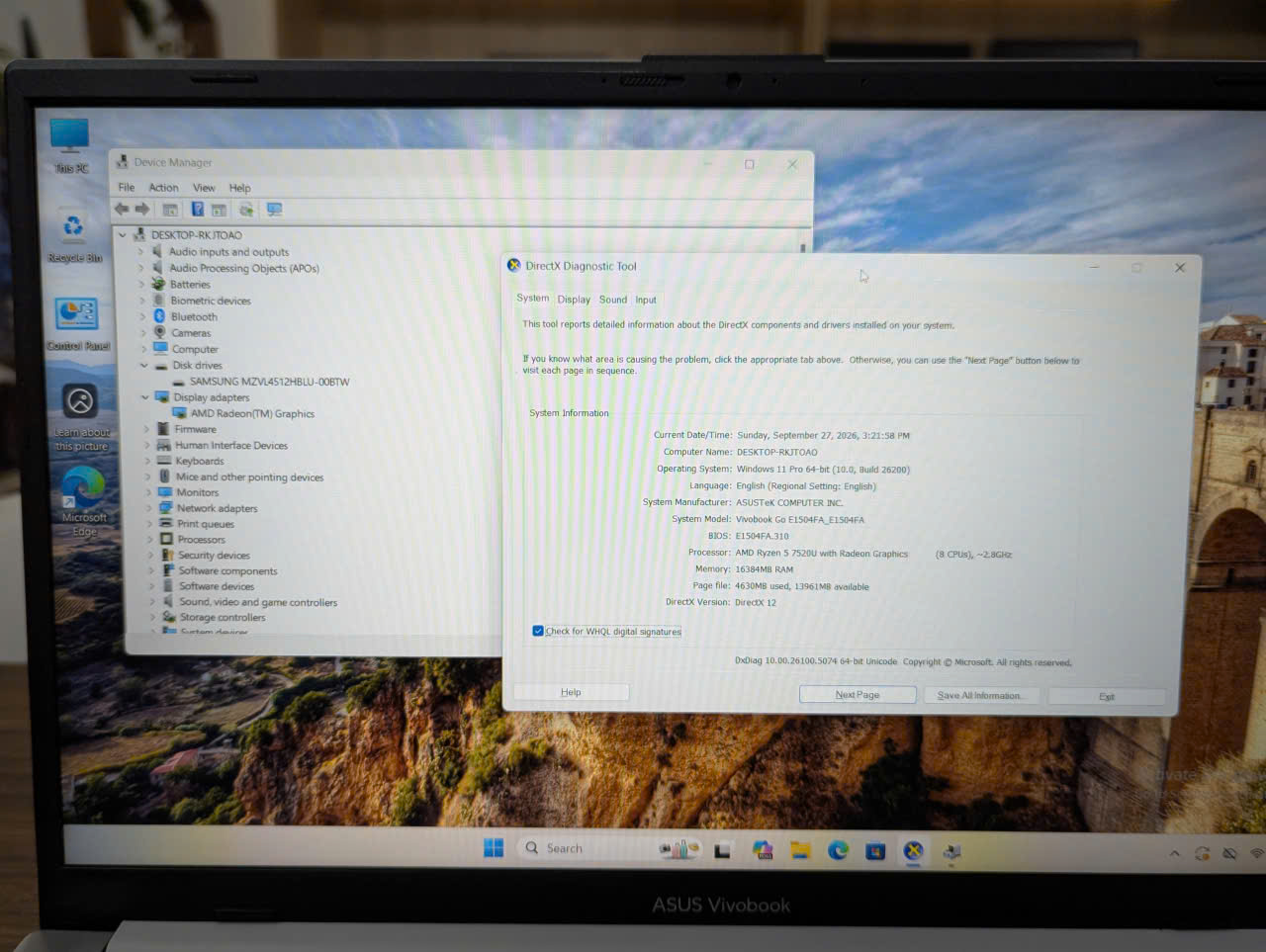
Task: Open the View menu in Device Manager
Action: (204, 188)
